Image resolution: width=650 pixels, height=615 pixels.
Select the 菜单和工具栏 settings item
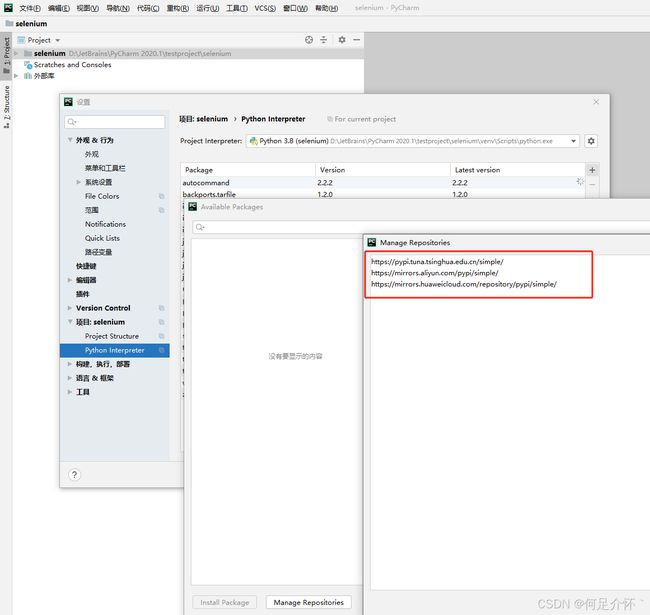(x=105, y=168)
